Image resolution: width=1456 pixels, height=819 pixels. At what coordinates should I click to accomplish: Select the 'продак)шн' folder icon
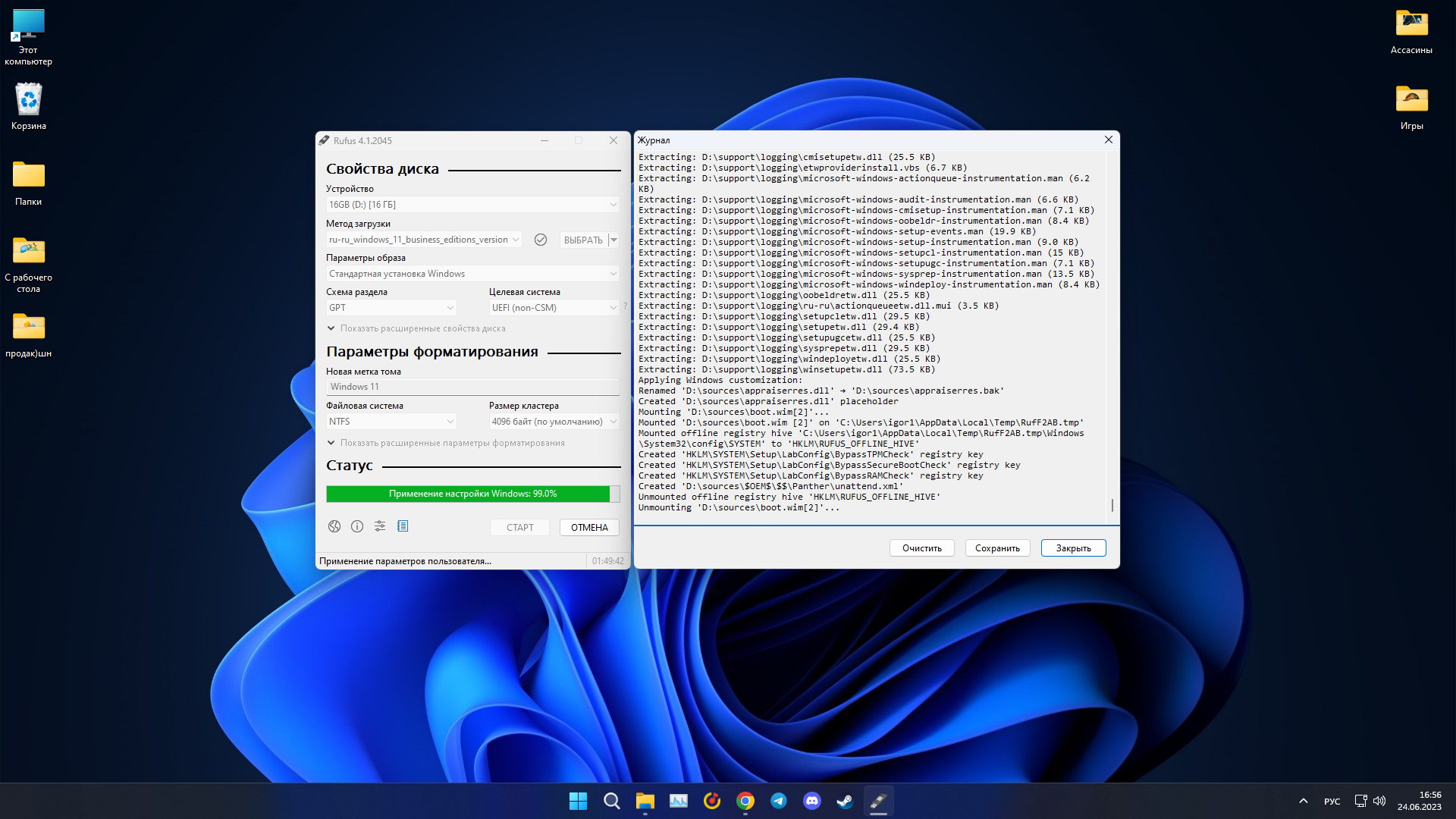tap(29, 334)
